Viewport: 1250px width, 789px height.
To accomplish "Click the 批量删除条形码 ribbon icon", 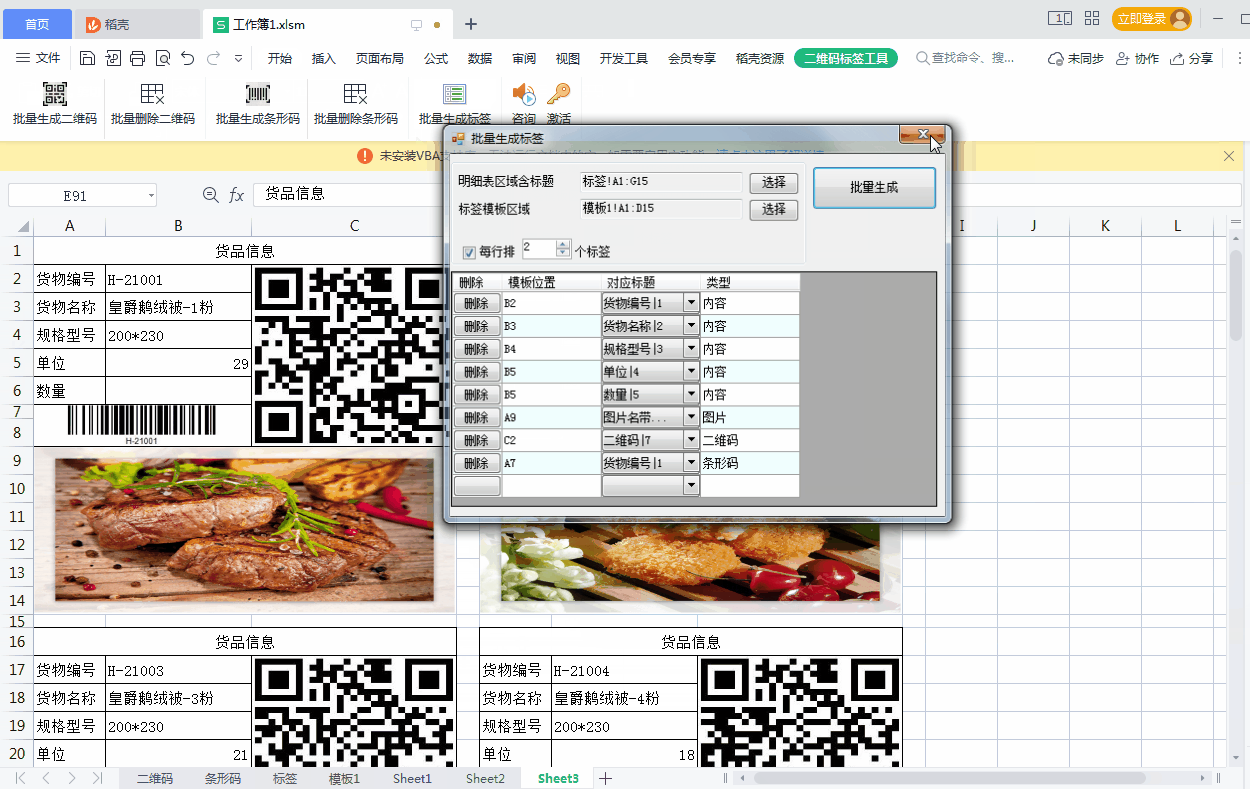I will coord(355,95).
